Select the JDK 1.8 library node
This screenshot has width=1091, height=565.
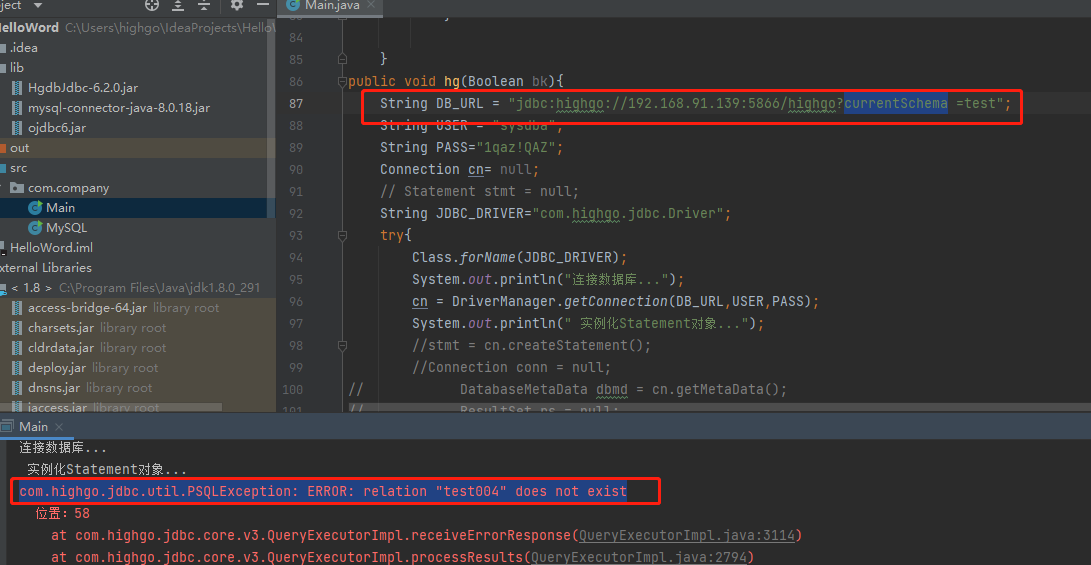pyautogui.click(x=136, y=287)
